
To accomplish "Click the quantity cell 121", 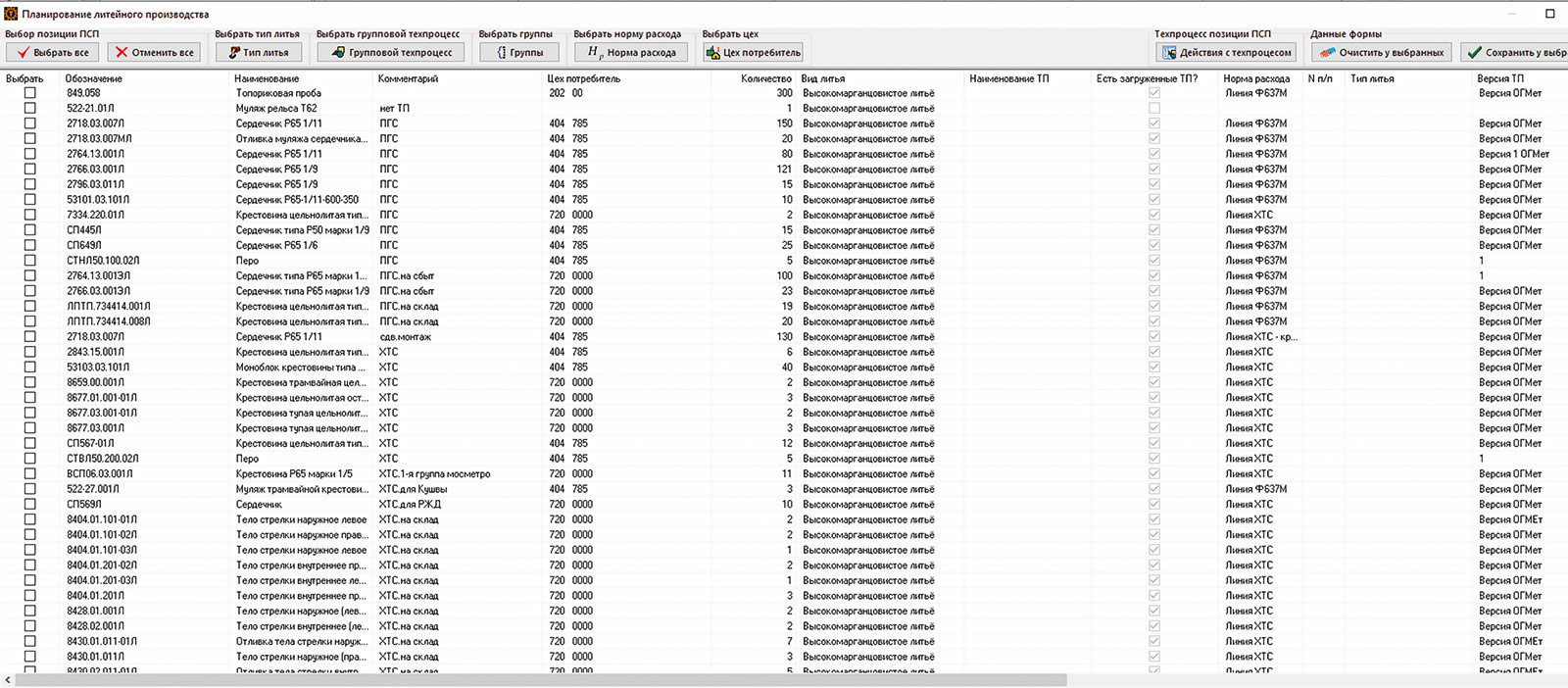I will pyautogui.click(x=784, y=169).
